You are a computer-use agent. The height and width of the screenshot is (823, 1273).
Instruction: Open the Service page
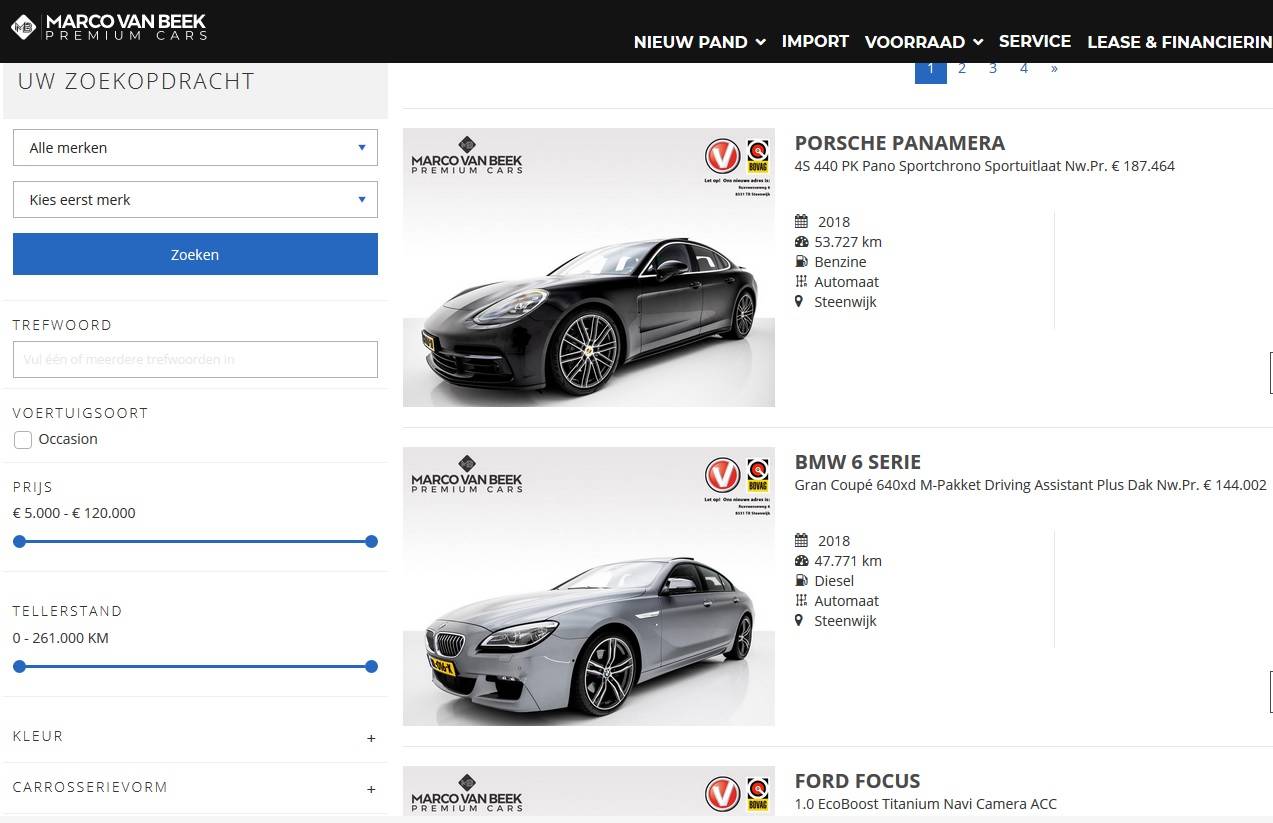1035,41
